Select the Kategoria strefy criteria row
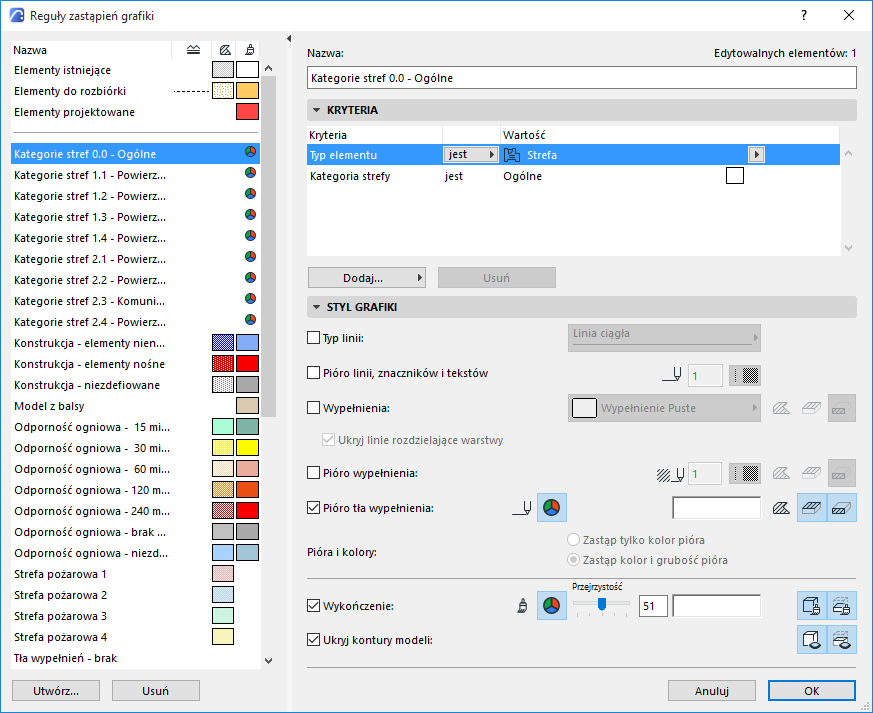This screenshot has height=713, width=873. click(x=573, y=176)
